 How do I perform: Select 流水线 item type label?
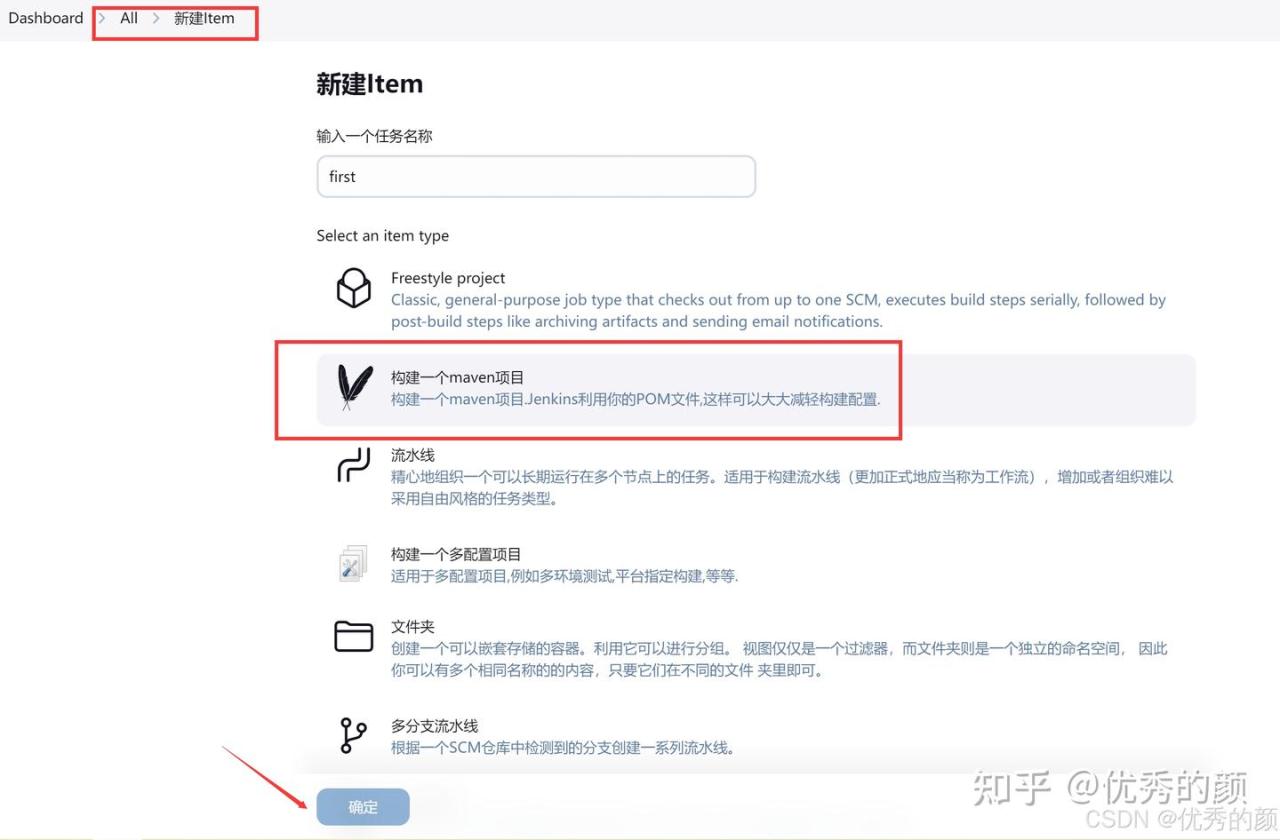coord(413,455)
